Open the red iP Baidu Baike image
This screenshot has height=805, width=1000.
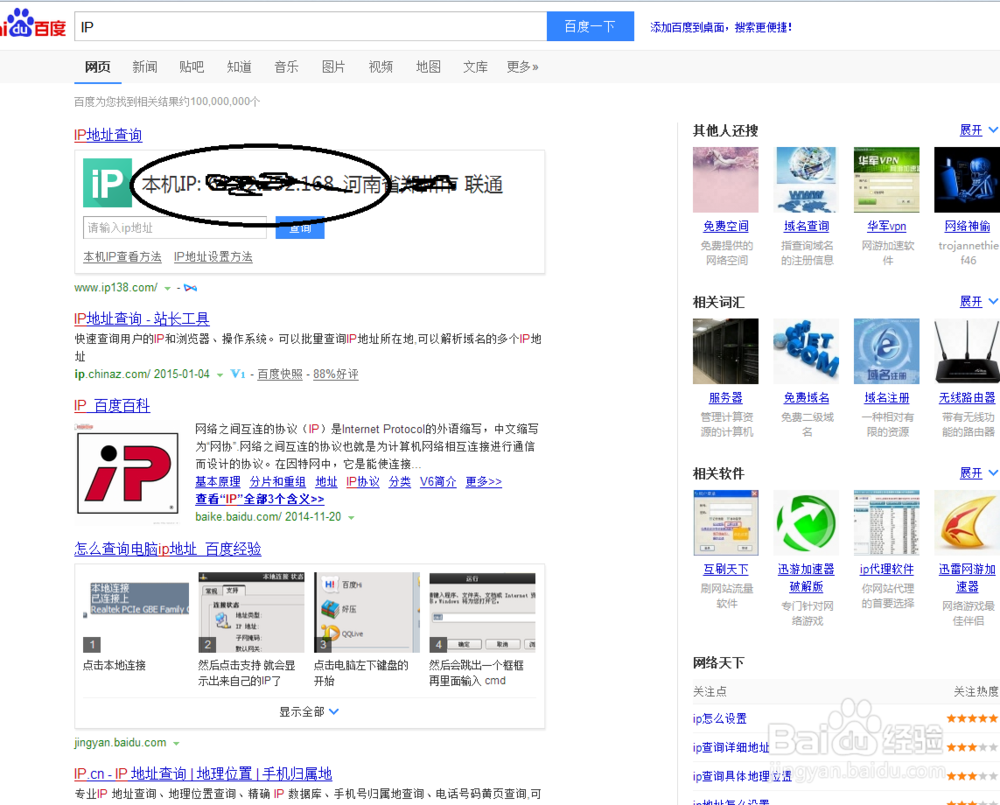pyautogui.click(x=128, y=473)
